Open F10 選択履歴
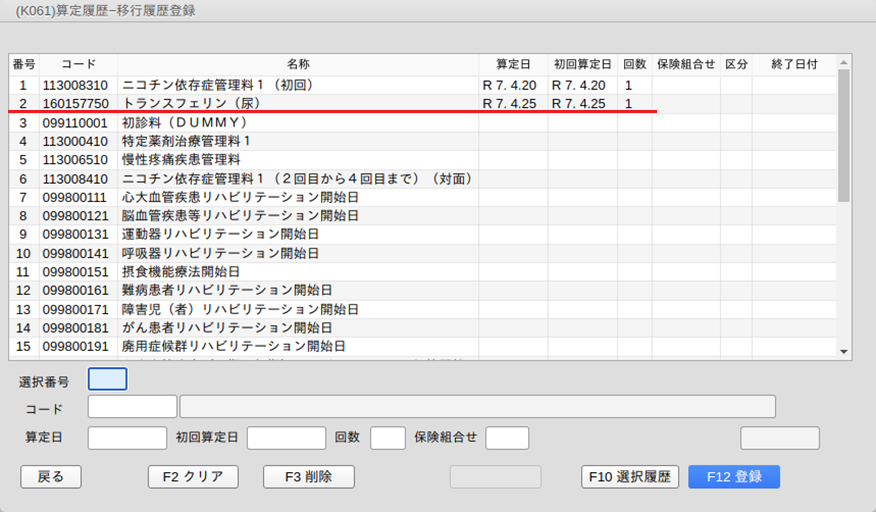 630,477
